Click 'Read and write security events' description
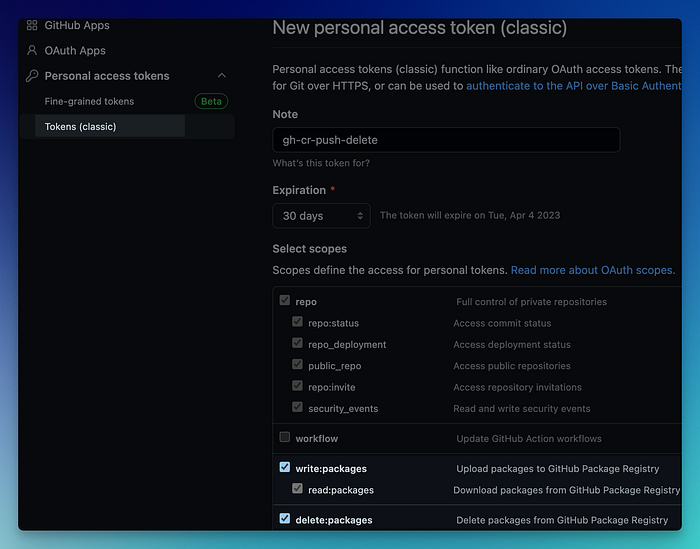The image size is (700, 549). 522,409
